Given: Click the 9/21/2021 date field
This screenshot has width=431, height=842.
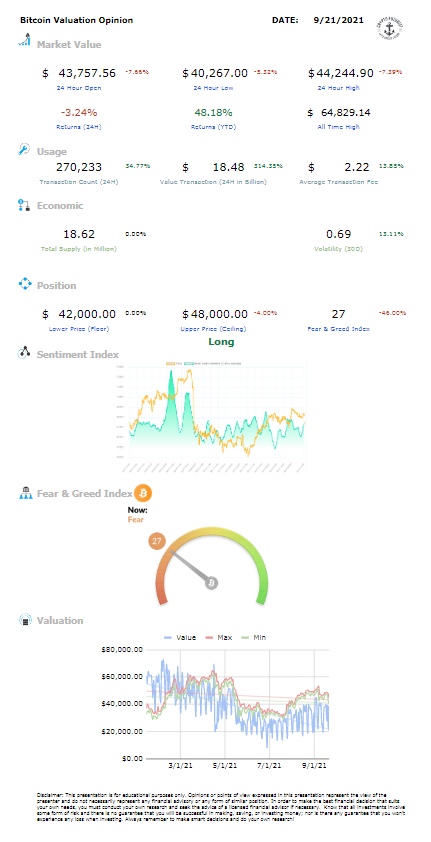Looking at the screenshot, I should (x=338, y=20).
